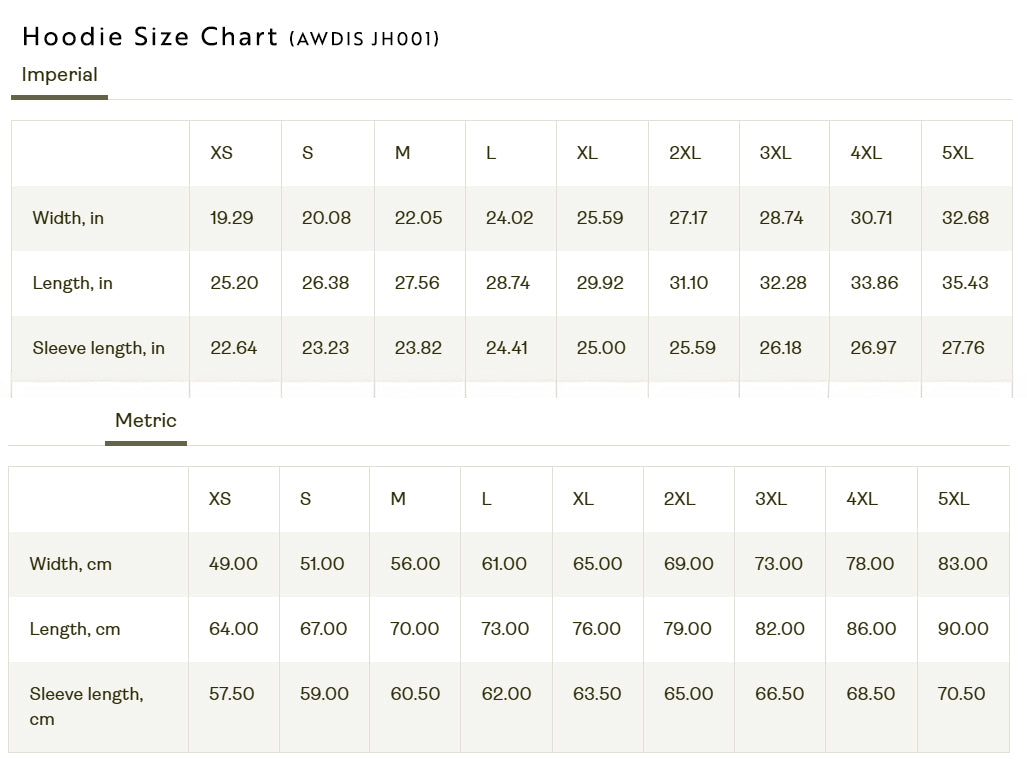Click the "Length, in" row label
This screenshot has width=1027, height=764.
72,283
